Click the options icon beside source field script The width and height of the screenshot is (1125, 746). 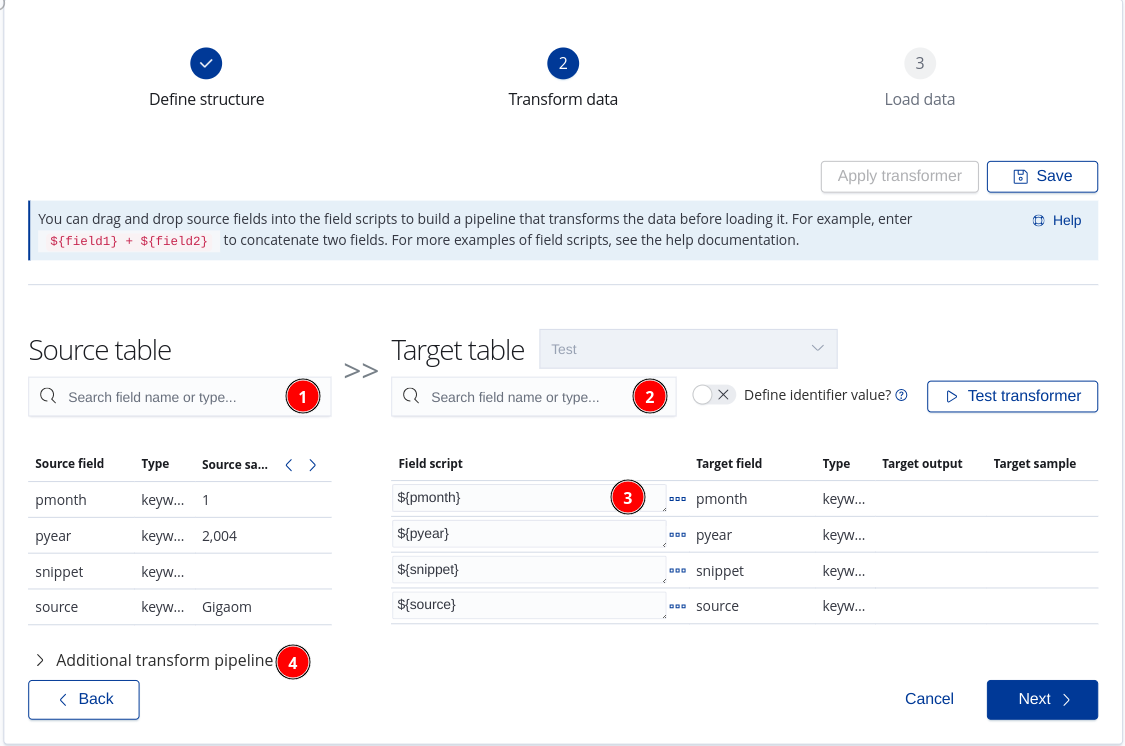678,606
